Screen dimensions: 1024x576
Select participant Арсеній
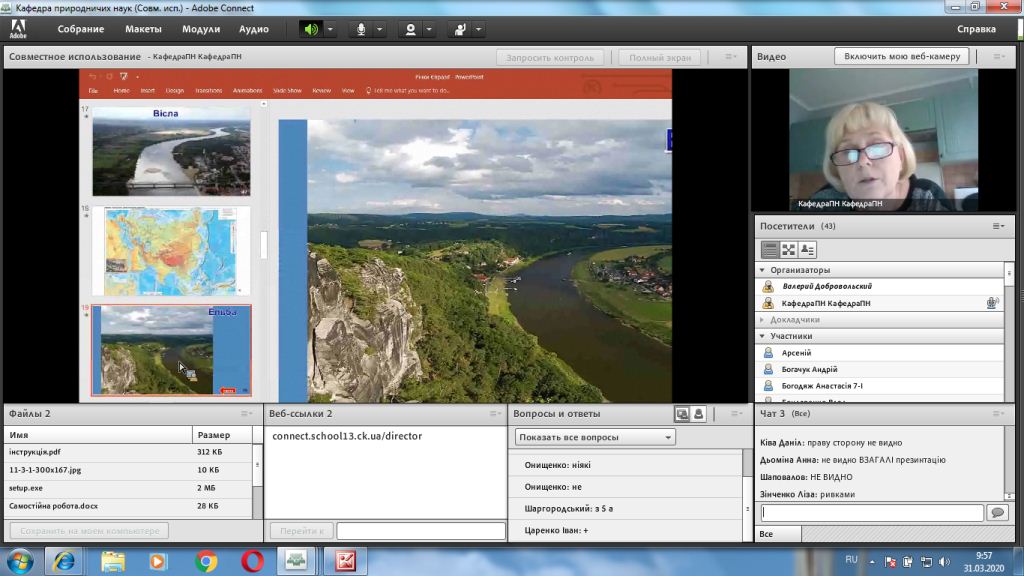880,353
